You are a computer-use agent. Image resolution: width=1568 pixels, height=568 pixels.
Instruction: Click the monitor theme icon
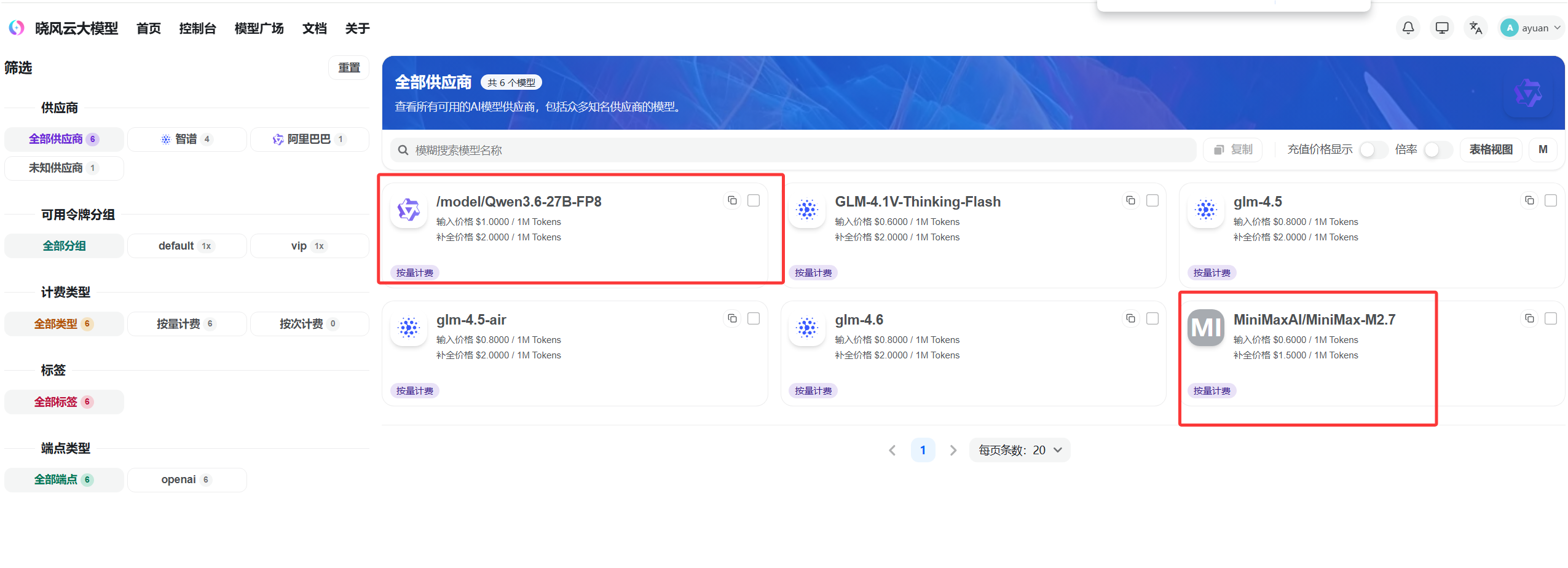pyautogui.click(x=1441, y=28)
